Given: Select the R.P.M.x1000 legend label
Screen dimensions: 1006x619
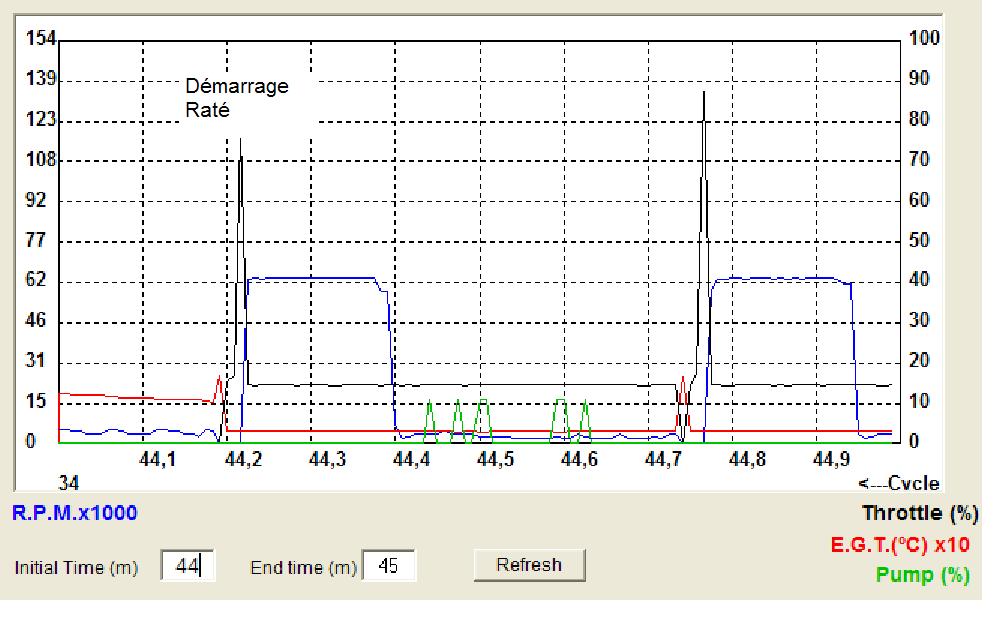Looking at the screenshot, I should tap(74, 514).
